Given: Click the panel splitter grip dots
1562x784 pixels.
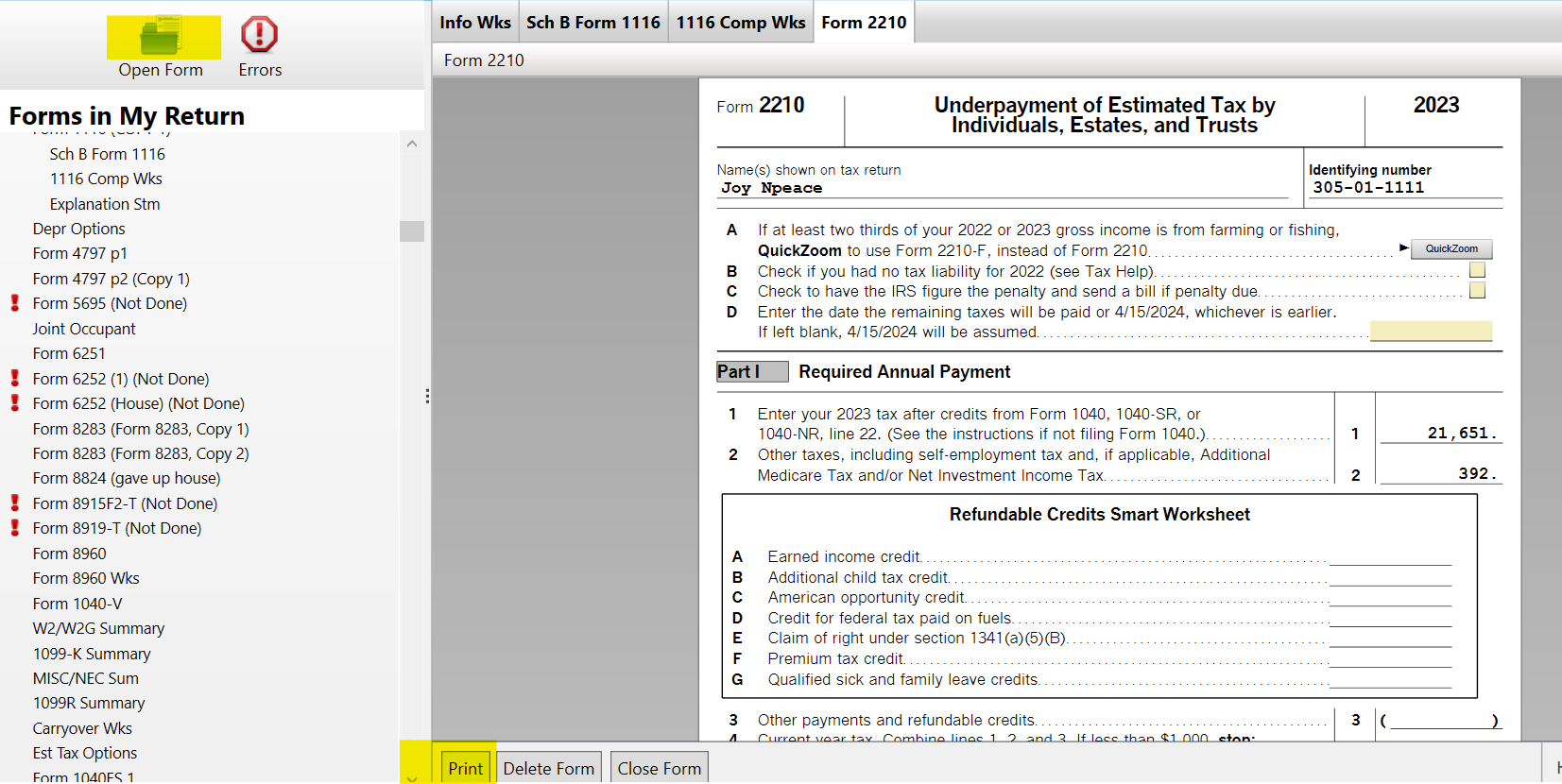Looking at the screenshot, I should click(x=427, y=397).
